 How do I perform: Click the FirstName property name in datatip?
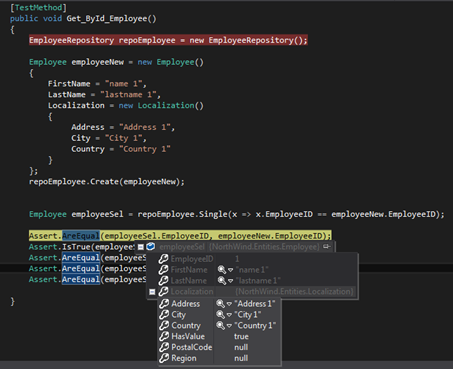pyautogui.click(x=189, y=270)
